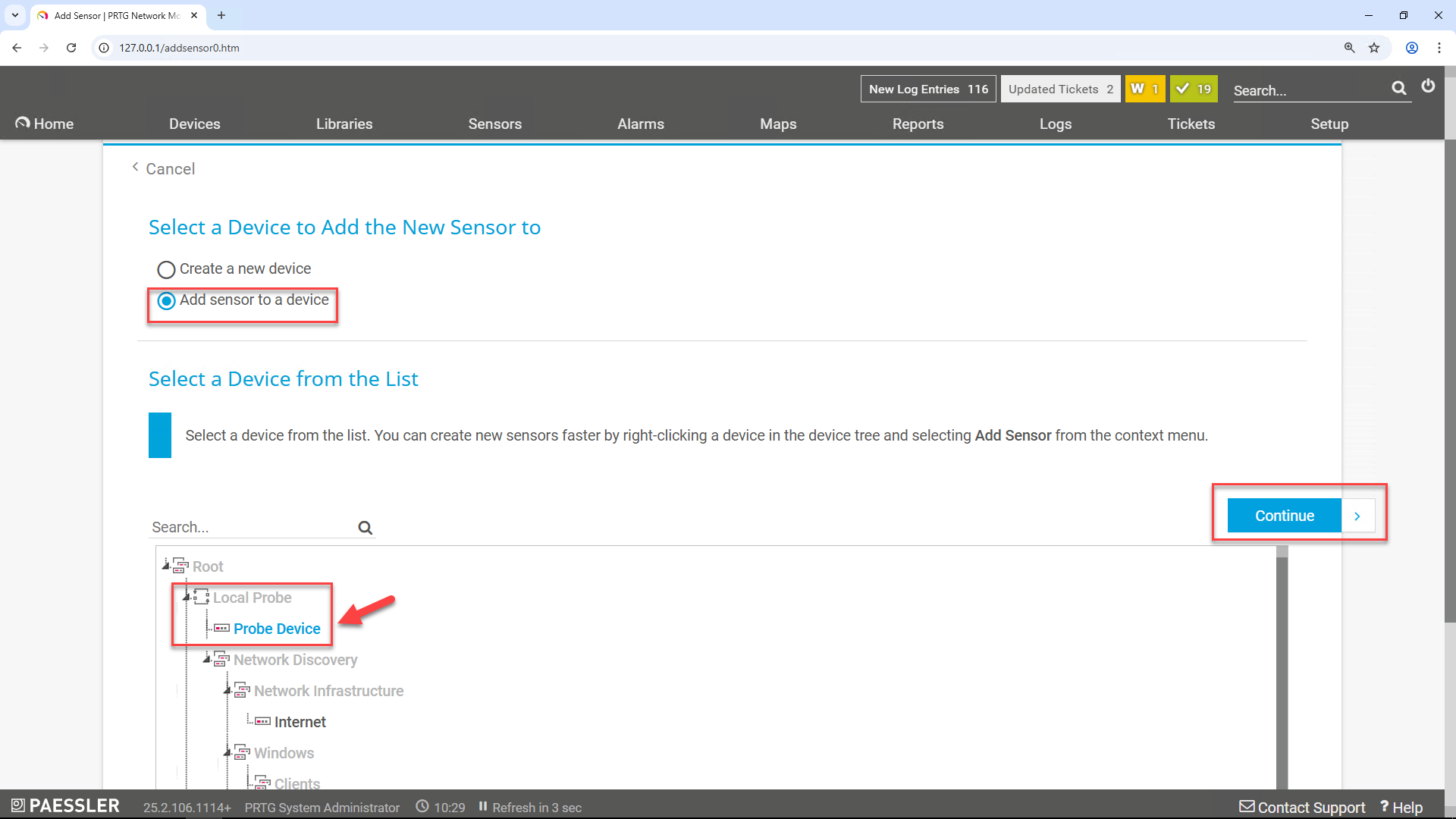The height and width of the screenshot is (819, 1456).
Task: Open the Setup menu
Action: pyautogui.click(x=1330, y=124)
